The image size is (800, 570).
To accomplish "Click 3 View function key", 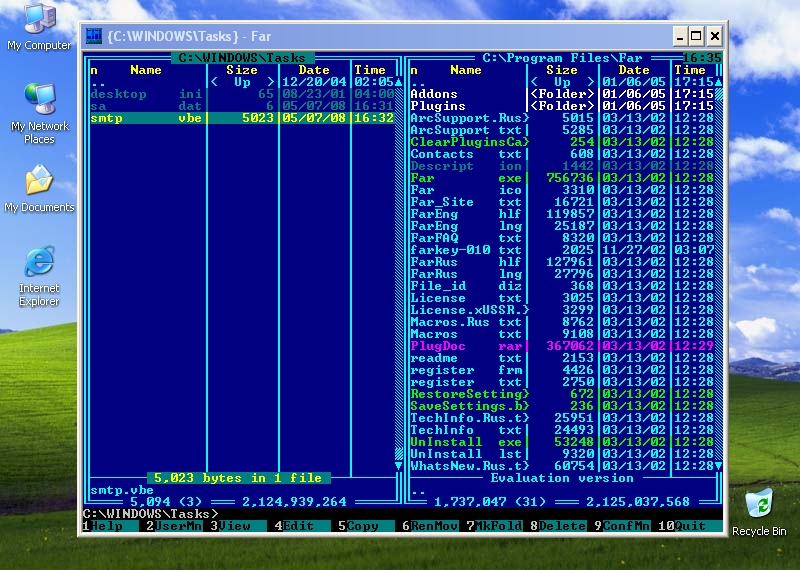I will click(x=238, y=526).
